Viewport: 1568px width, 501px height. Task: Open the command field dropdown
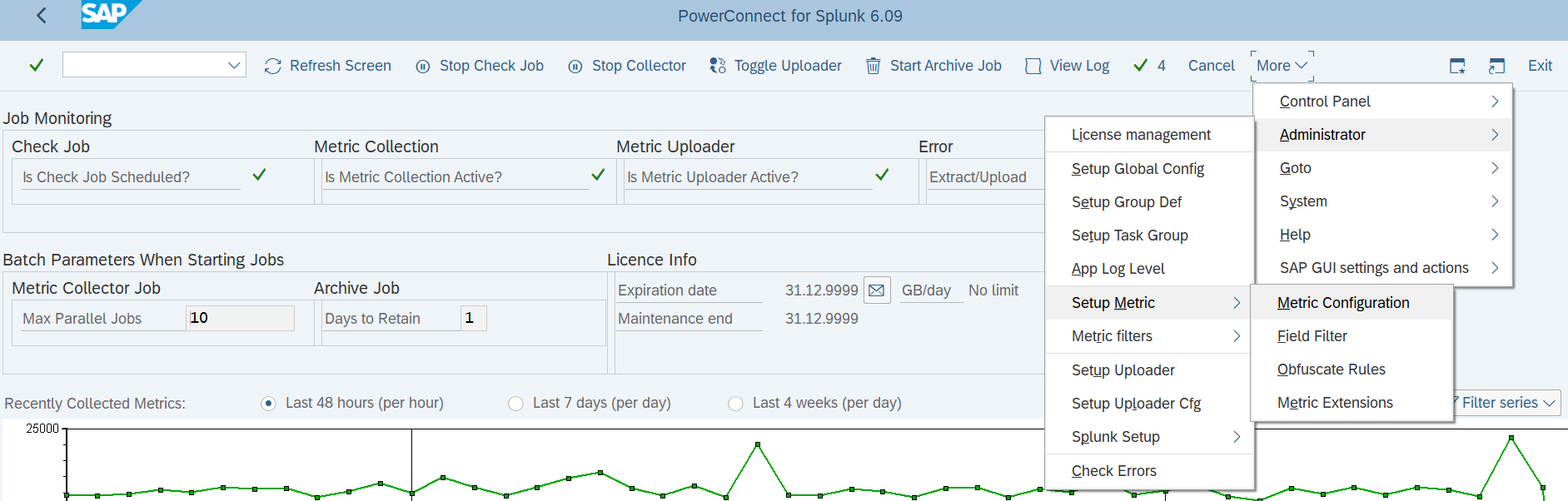[234, 65]
